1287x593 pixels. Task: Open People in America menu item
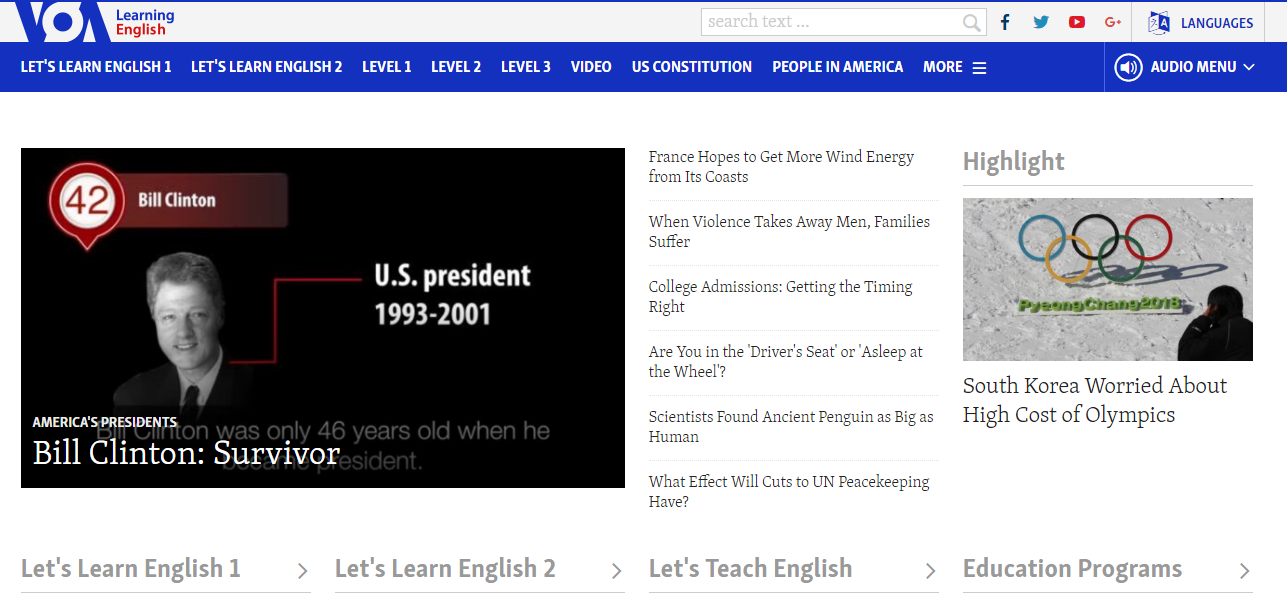pos(837,67)
